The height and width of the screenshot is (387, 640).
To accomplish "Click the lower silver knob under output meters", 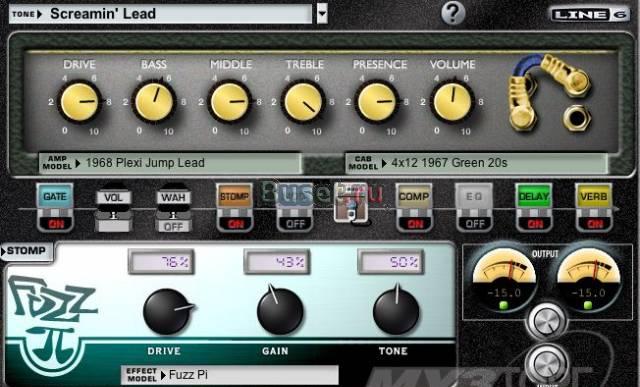I will pyautogui.click(x=547, y=364).
